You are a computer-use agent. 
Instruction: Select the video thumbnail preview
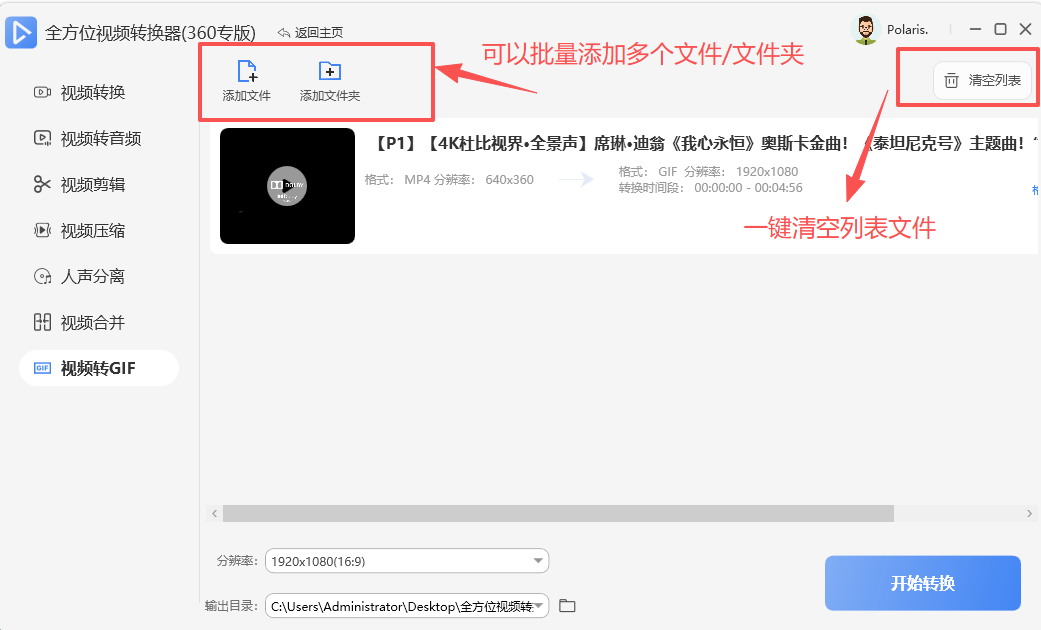(287, 186)
